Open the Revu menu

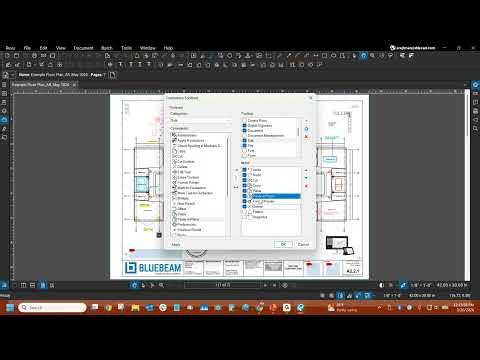(10, 48)
